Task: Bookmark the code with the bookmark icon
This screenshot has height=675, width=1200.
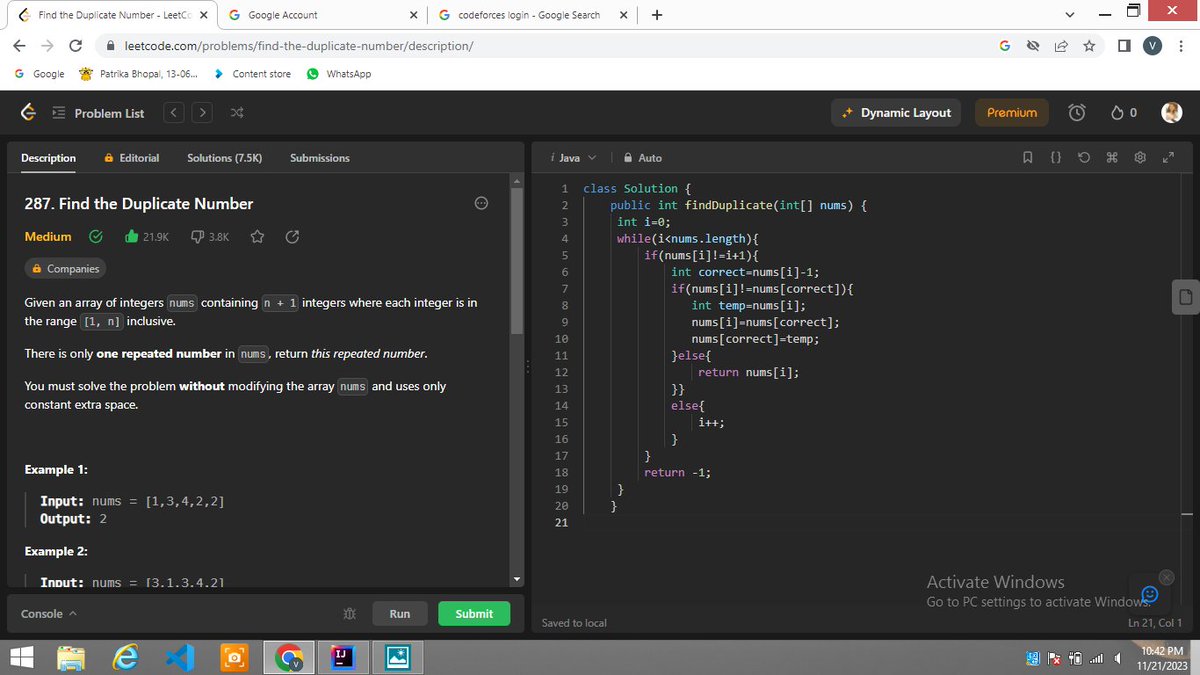Action: [x=1030, y=158]
